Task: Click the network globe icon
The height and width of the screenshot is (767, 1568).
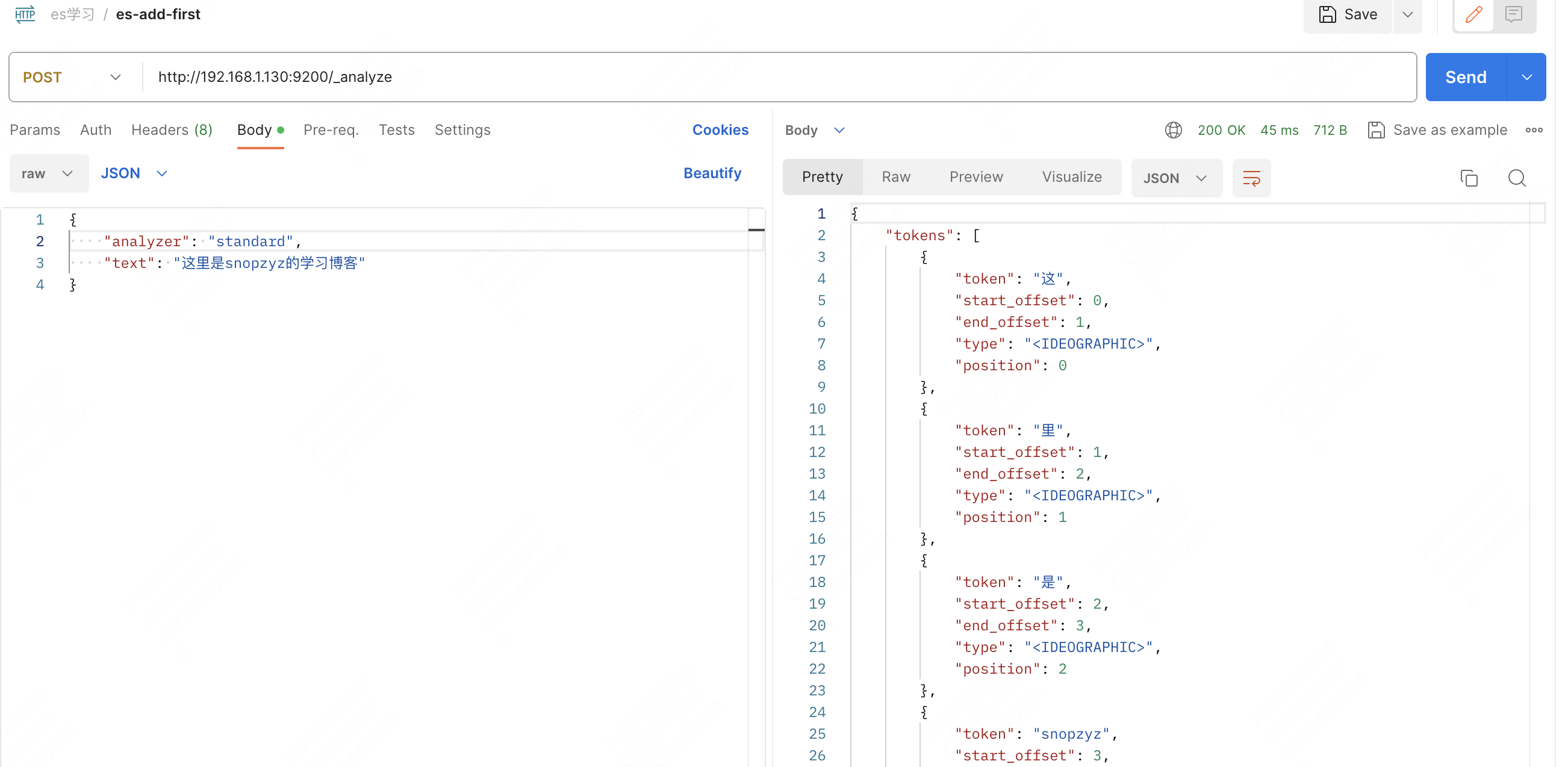Action: [x=1173, y=130]
